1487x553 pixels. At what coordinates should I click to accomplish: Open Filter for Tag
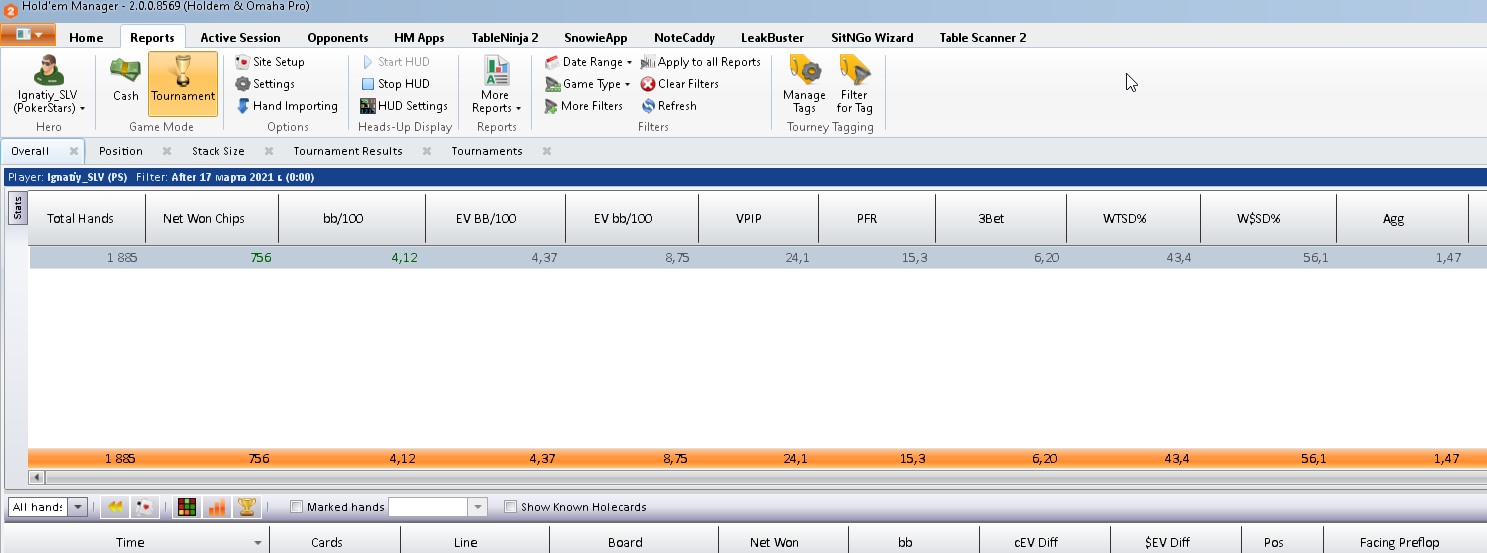[854, 84]
